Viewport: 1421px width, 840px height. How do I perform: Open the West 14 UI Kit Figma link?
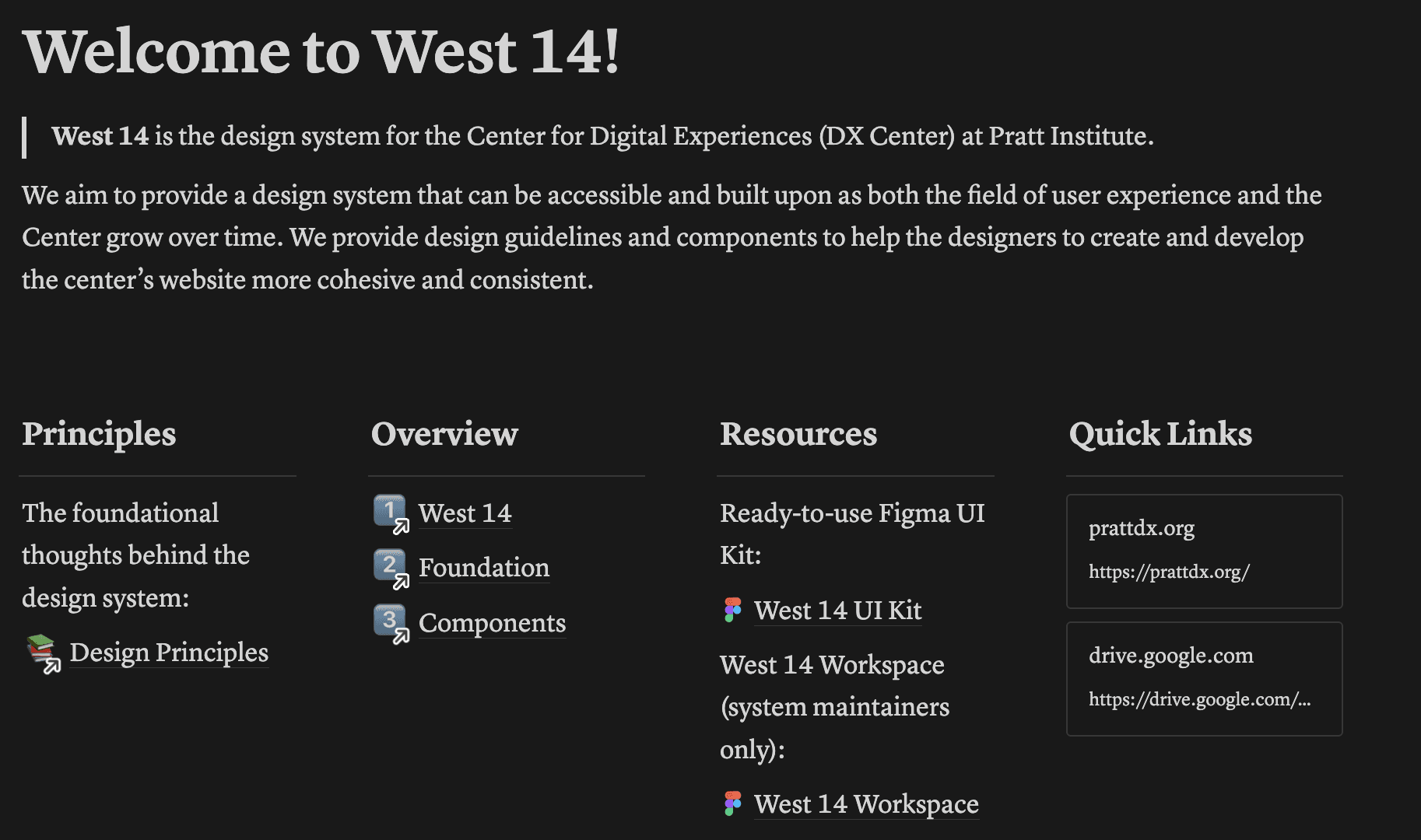pyautogui.click(x=837, y=611)
